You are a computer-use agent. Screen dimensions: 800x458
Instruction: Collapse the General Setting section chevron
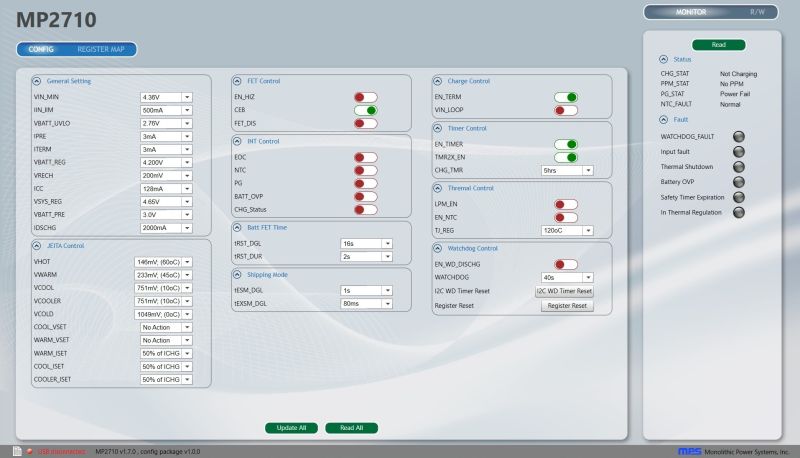[37, 81]
